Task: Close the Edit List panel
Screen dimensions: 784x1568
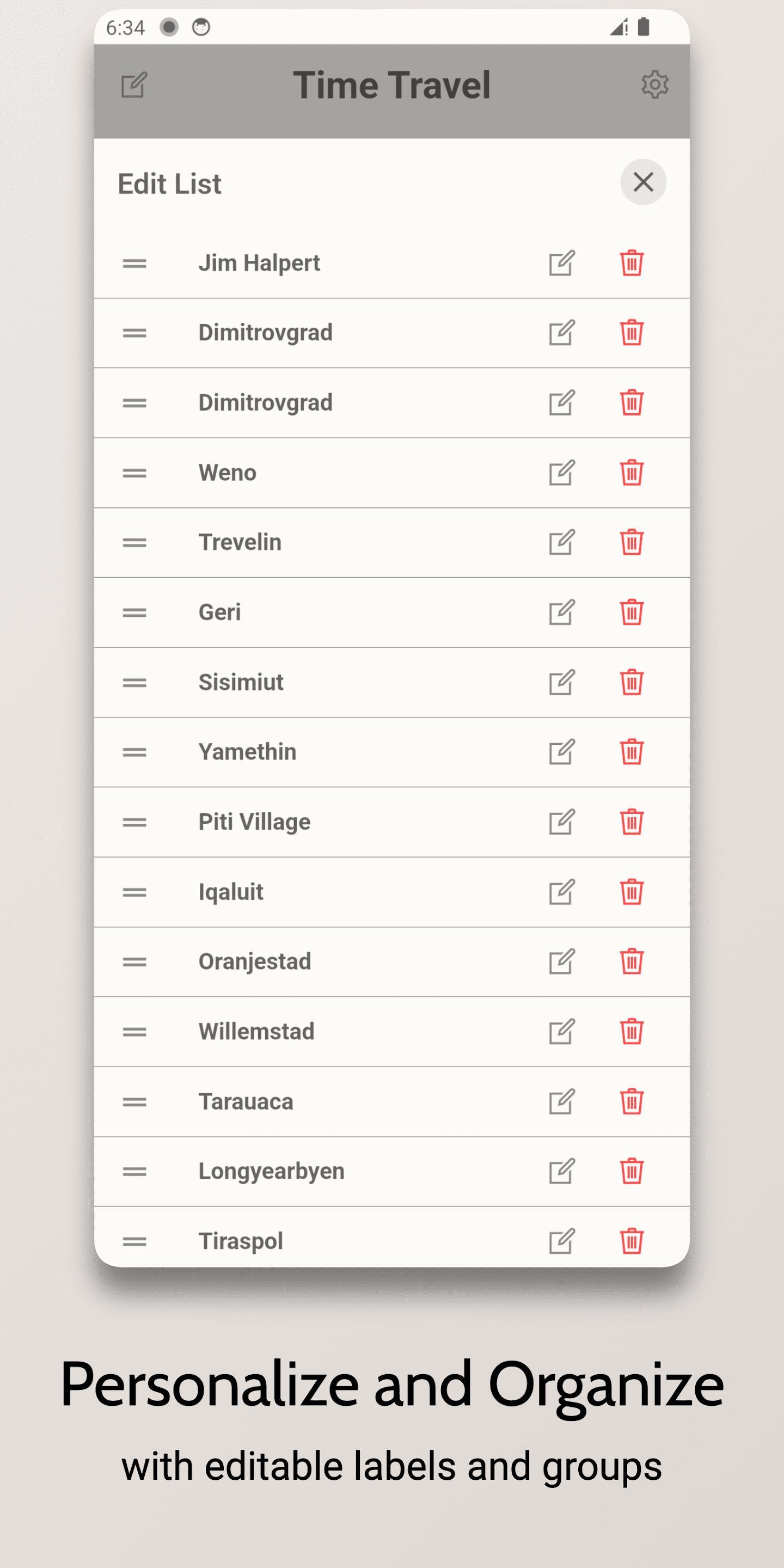Action: [643, 182]
